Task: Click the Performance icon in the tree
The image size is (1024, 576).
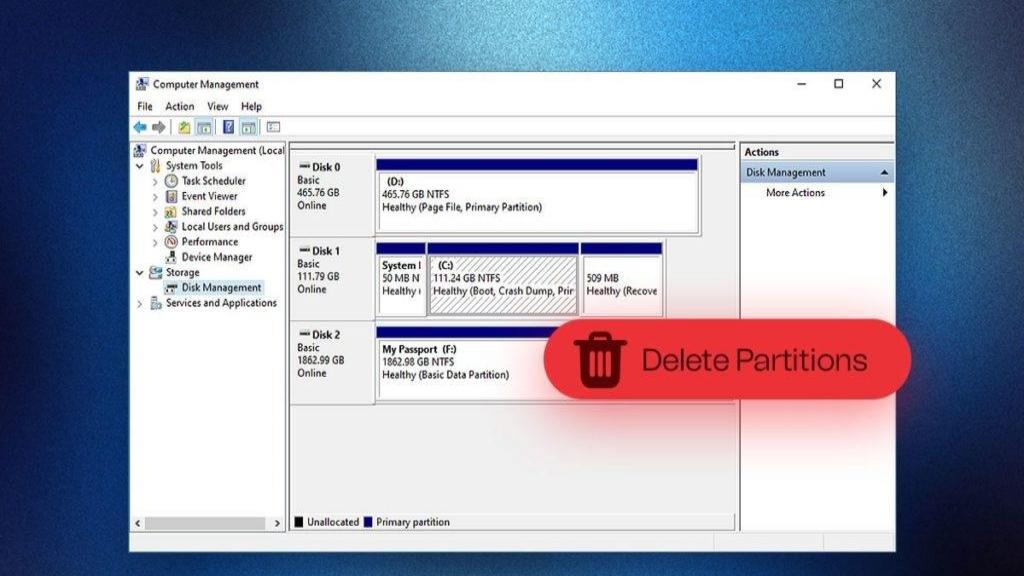Action: pyautogui.click(x=172, y=242)
